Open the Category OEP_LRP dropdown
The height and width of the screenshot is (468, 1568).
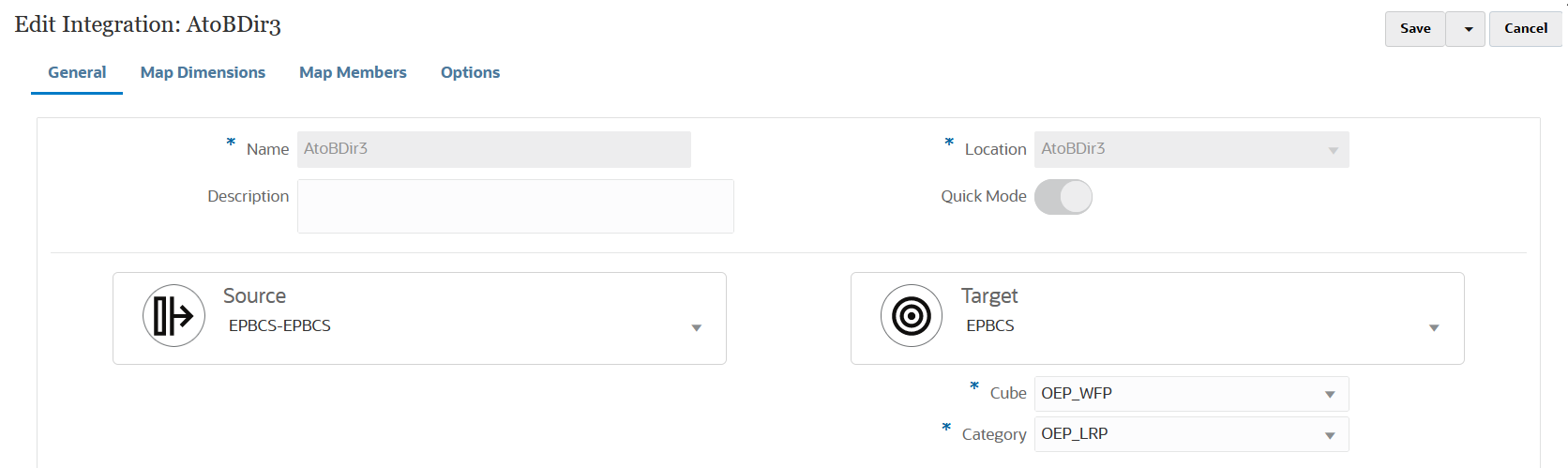click(1330, 435)
